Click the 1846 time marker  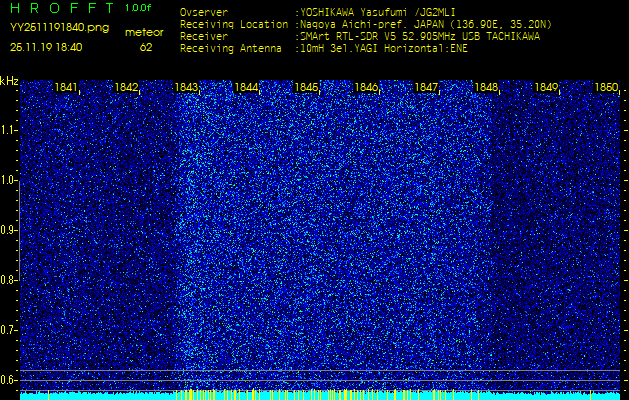pos(366,87)
